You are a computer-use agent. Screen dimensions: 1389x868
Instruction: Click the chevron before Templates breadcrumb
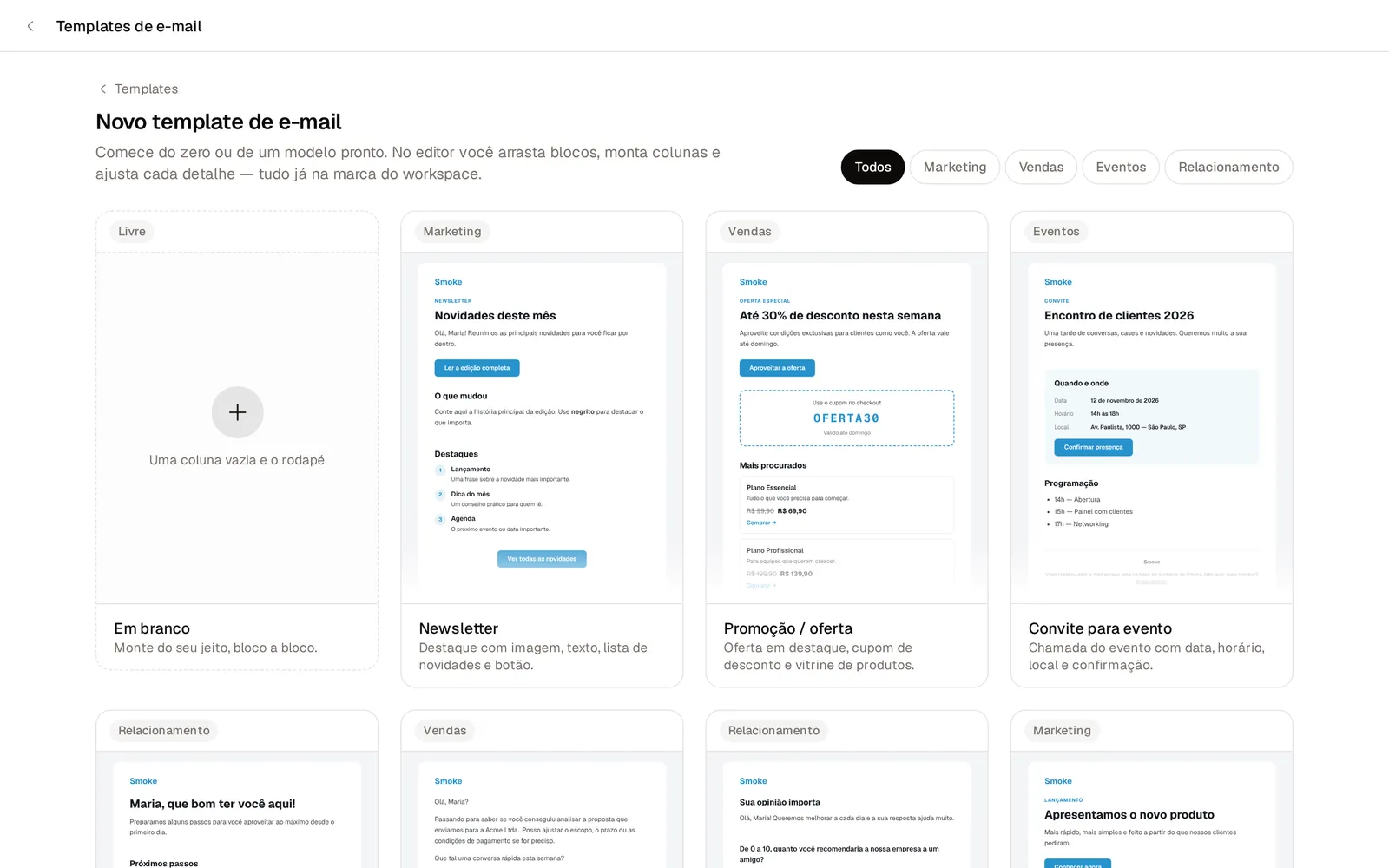click(102, 89)
